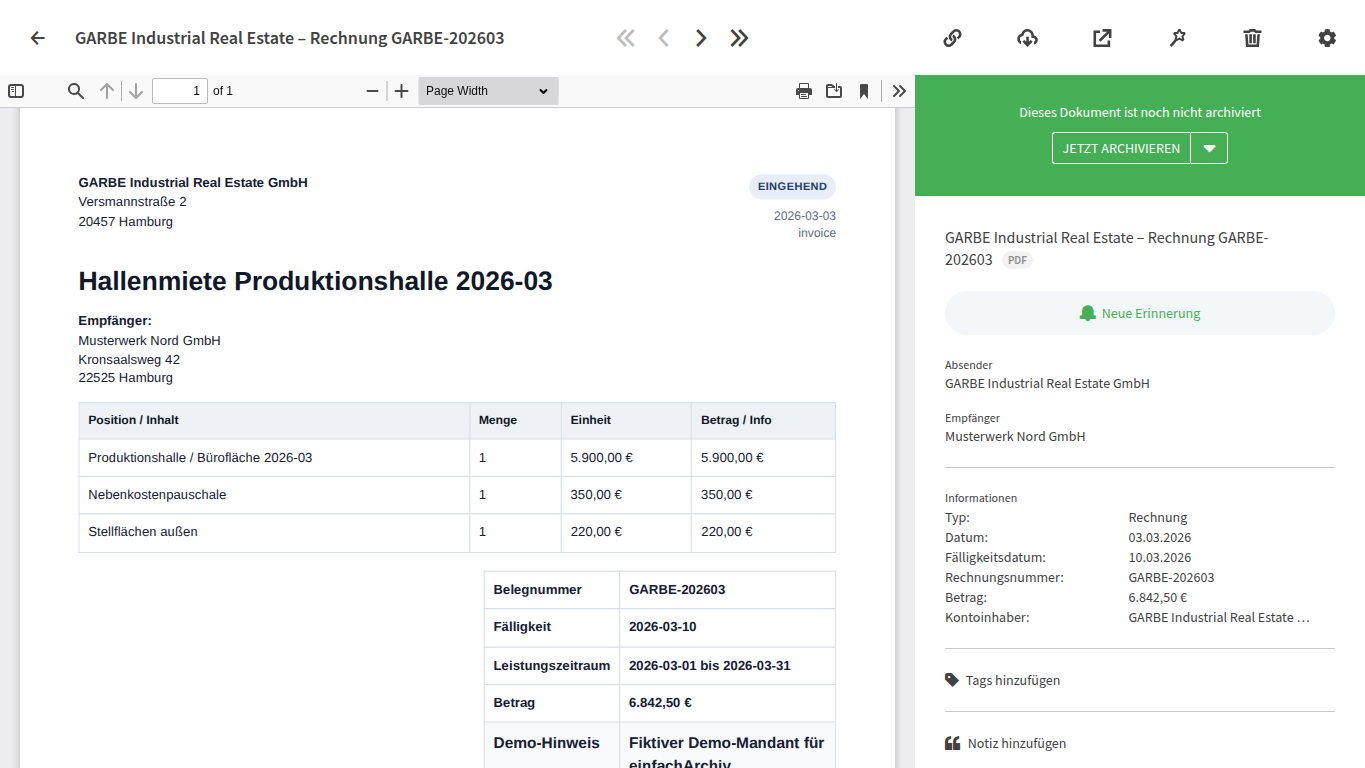This screenshot has width=1365, height=768.
Task: Click Rechnungsnummer value GARBE-202603 in panel
Action: pyautogui.click(x=1171, y=577)
